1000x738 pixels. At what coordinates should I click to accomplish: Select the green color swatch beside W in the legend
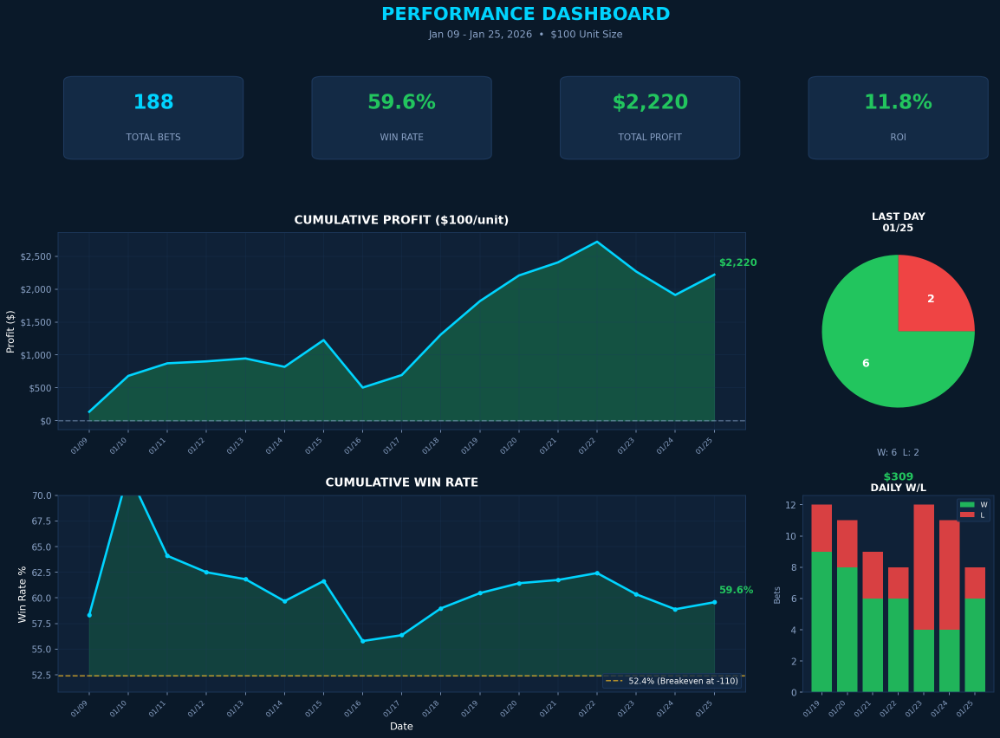[x=967, y=504]
